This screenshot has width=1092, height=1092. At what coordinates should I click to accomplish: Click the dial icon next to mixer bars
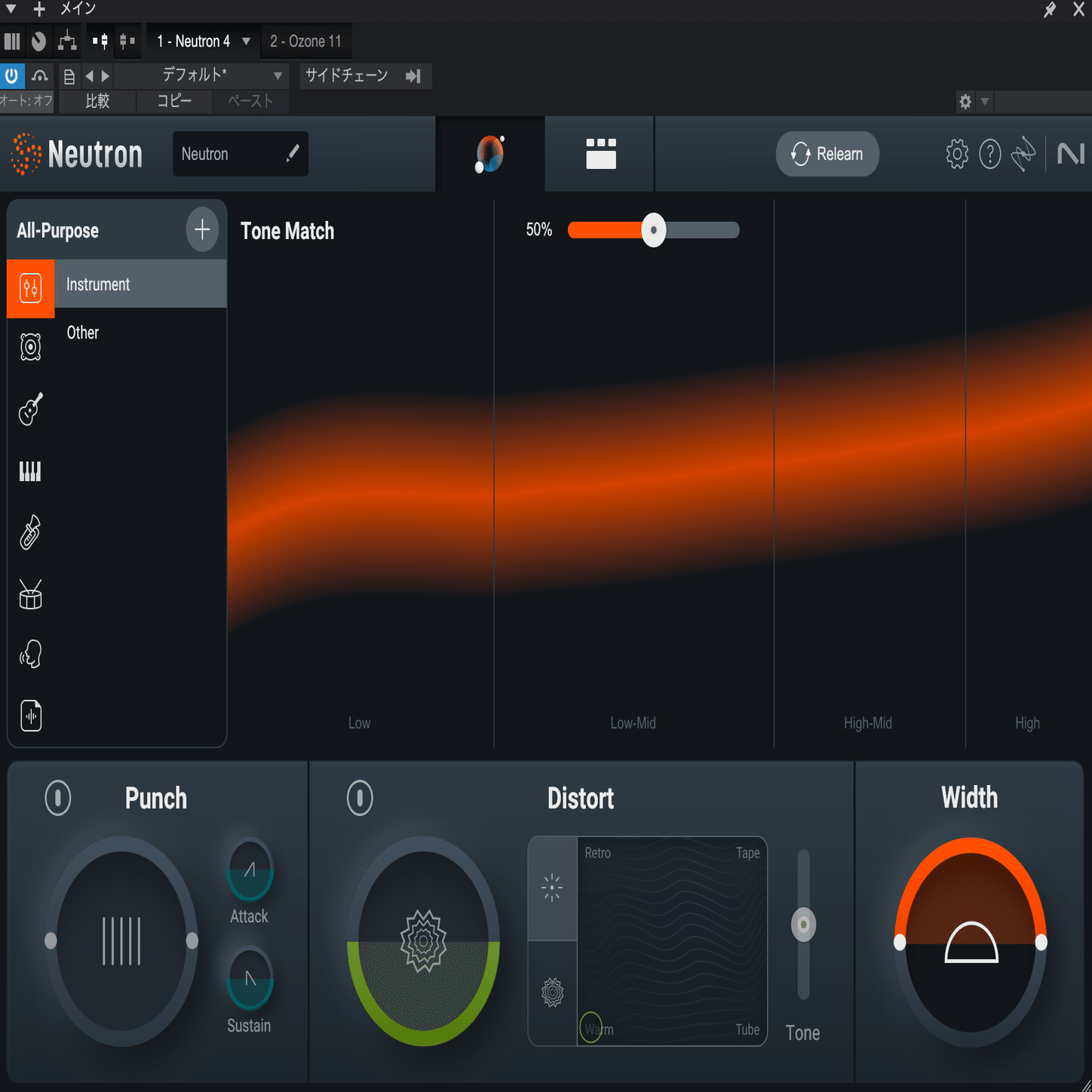pos(39,41)
